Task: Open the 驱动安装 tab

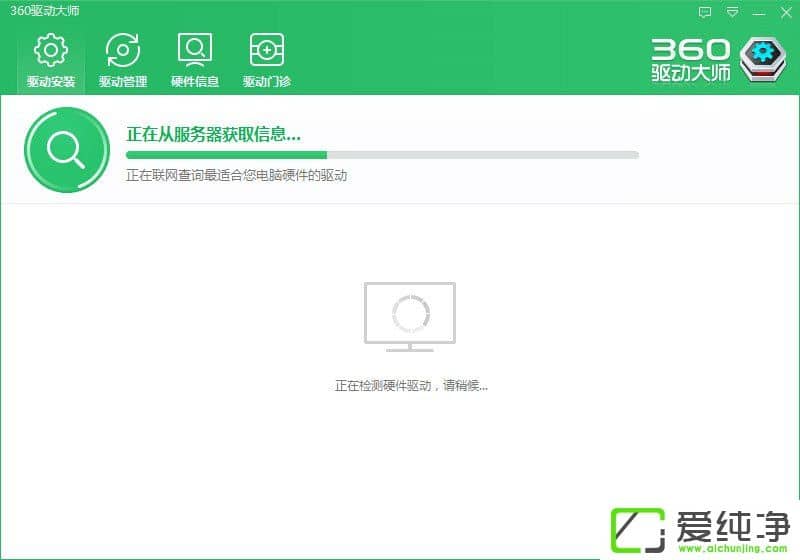Action: [x=51, y=60]
